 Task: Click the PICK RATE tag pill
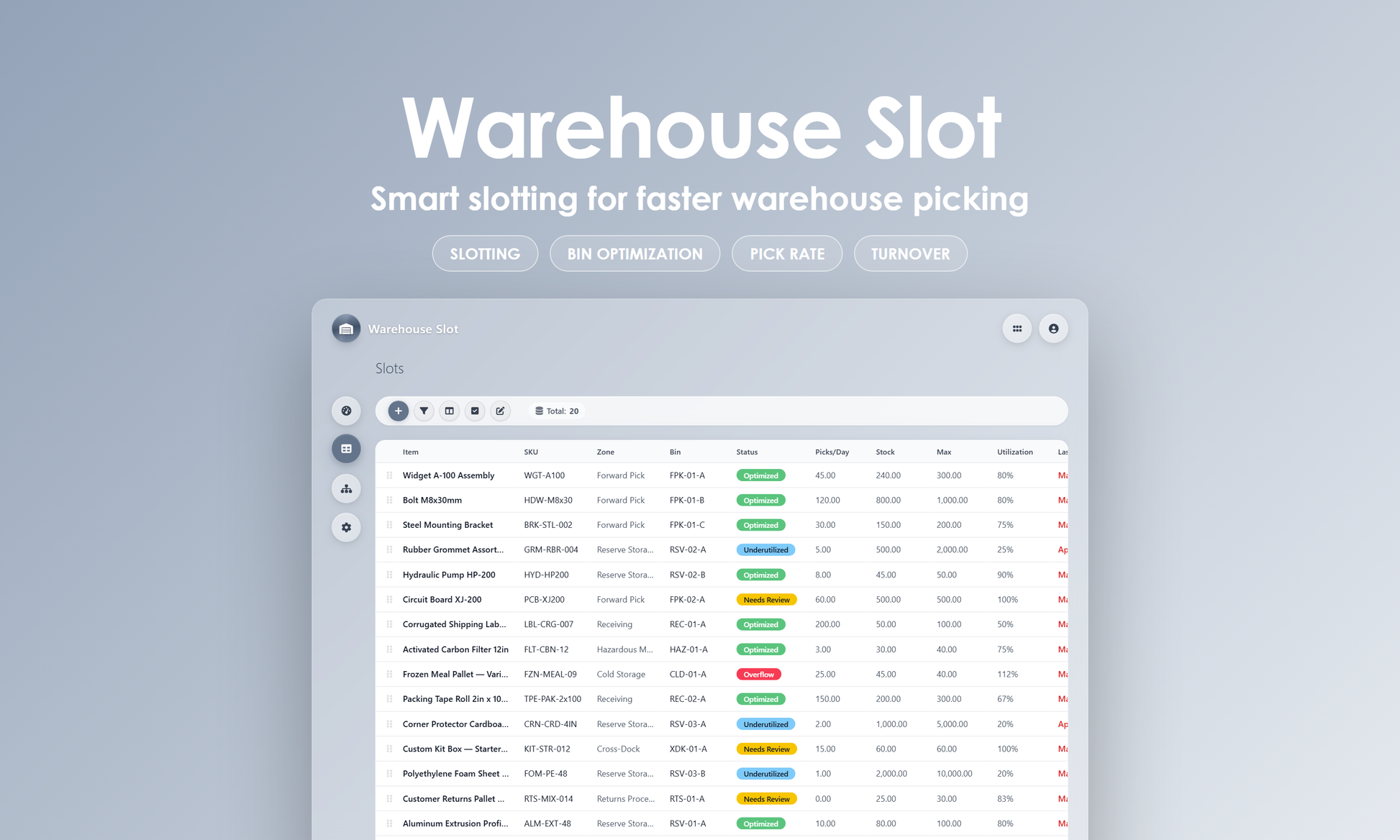(787, 254)
